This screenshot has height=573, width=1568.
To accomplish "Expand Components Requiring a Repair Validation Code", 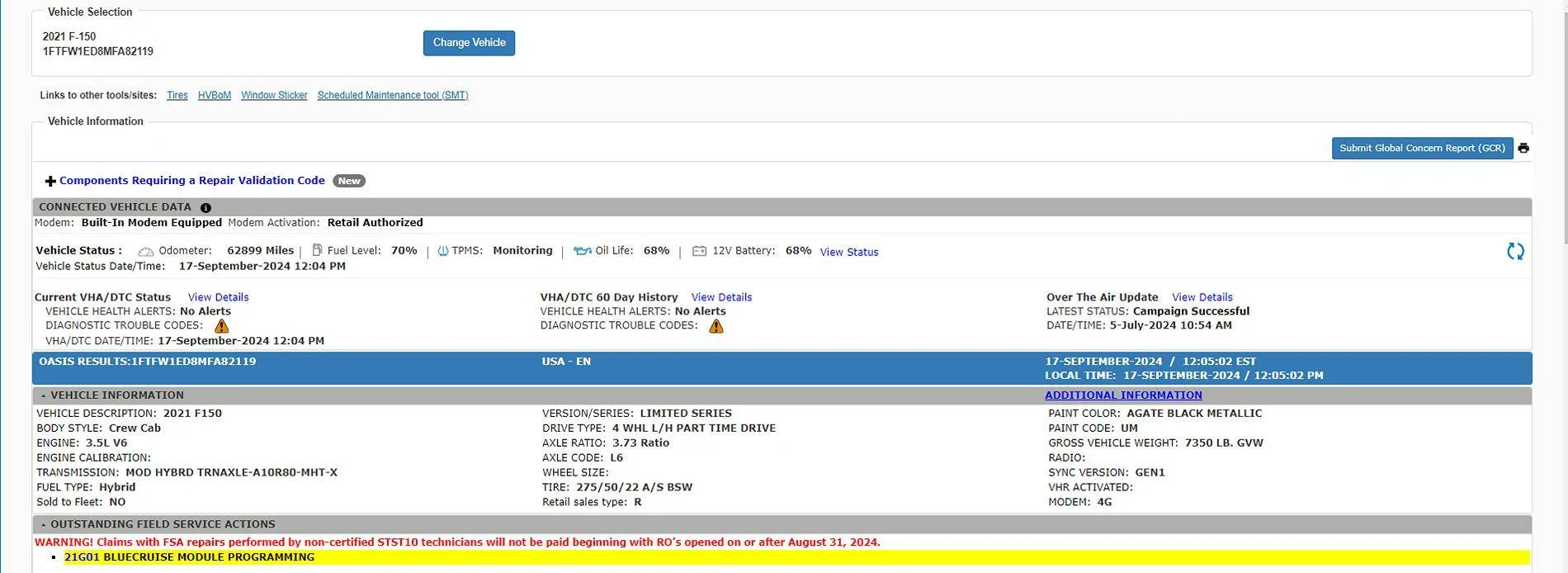I will click(x=50, y=181).
